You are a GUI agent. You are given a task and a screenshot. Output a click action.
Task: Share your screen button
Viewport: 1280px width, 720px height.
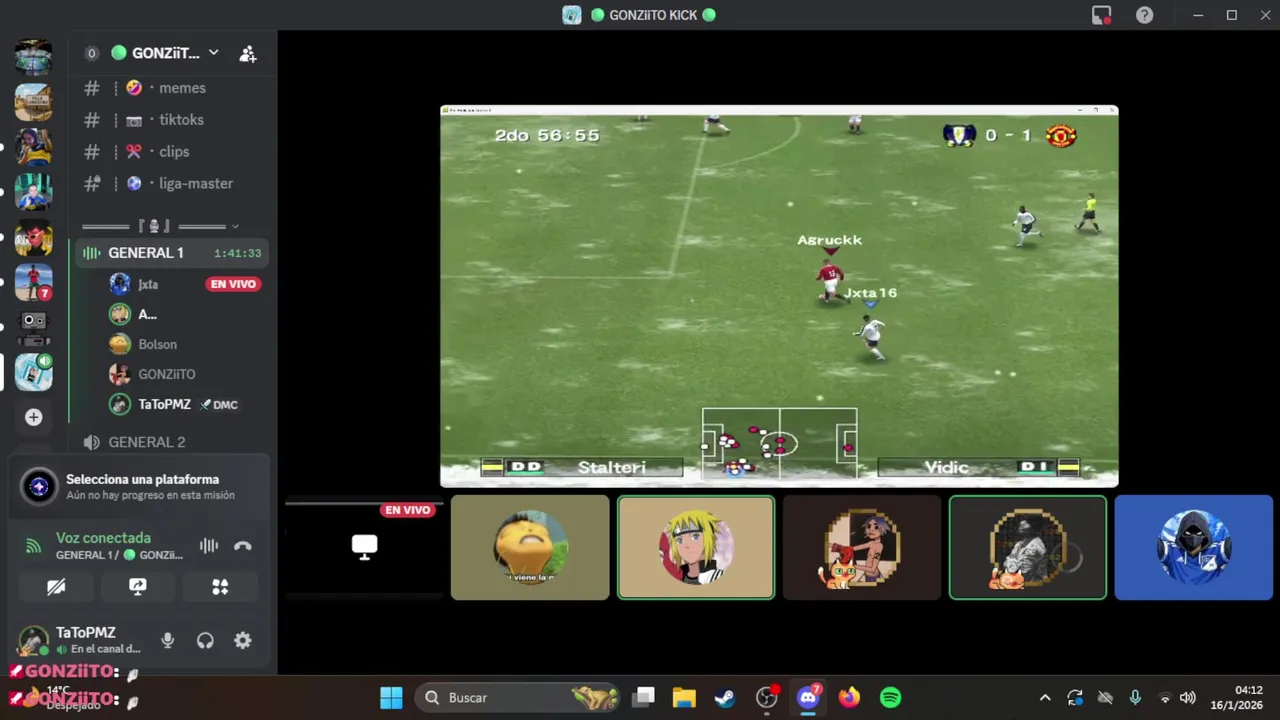click(x=138, y=587)
